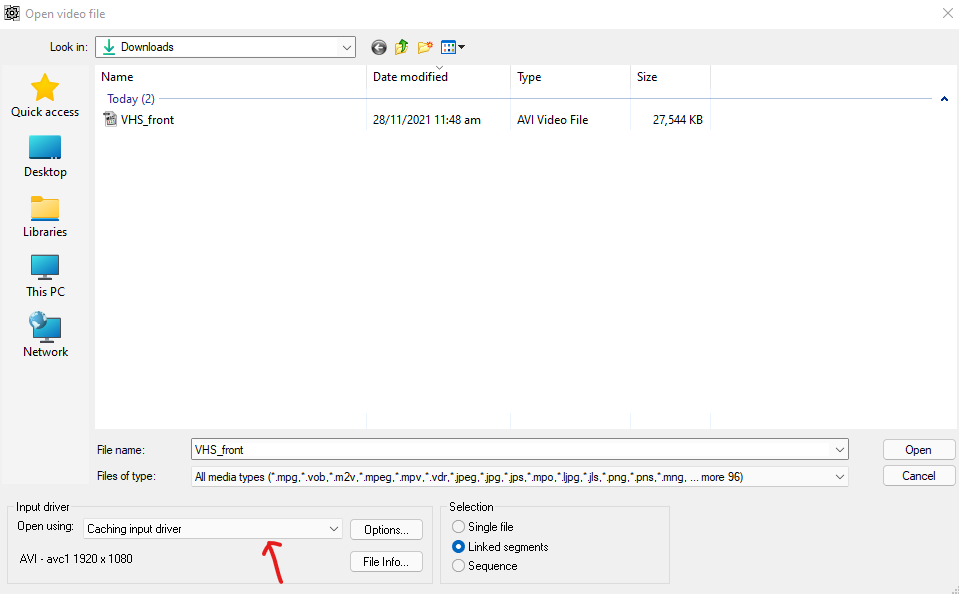This screenshot has width=959, height=594.
Task: Open the view menu icon
Action: click(x=453, y=47)
